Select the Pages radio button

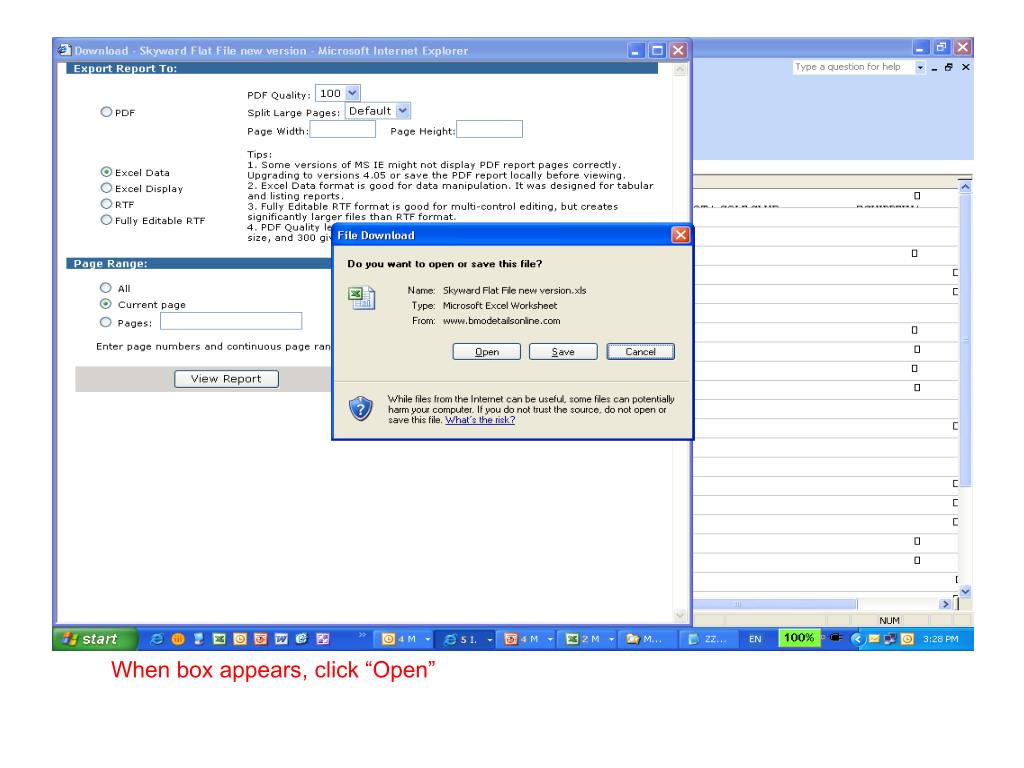click(106, 322)
